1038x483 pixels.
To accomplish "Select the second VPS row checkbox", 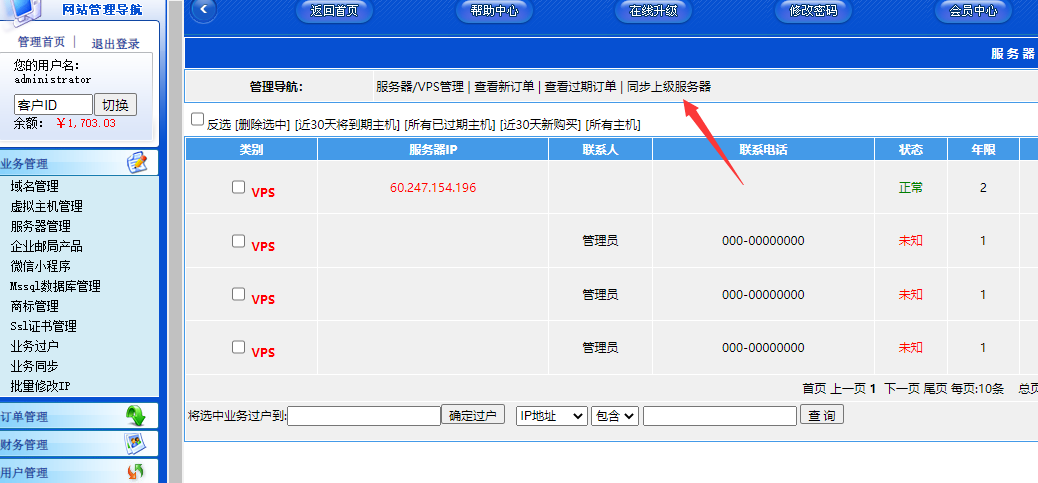I will [x=238, y=240].
